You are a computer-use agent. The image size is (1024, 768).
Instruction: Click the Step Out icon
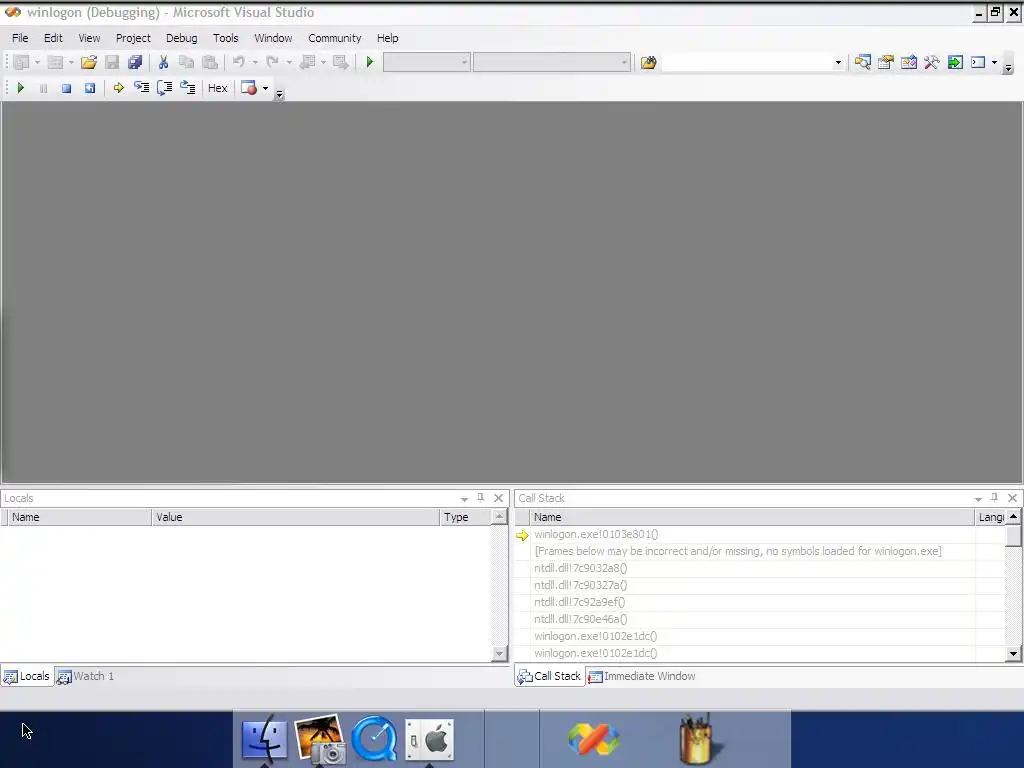[x=187, y=88]
